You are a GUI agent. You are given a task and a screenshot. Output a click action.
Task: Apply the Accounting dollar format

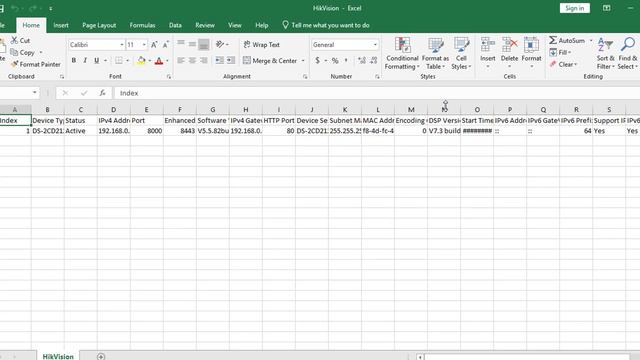pos(318,60)
